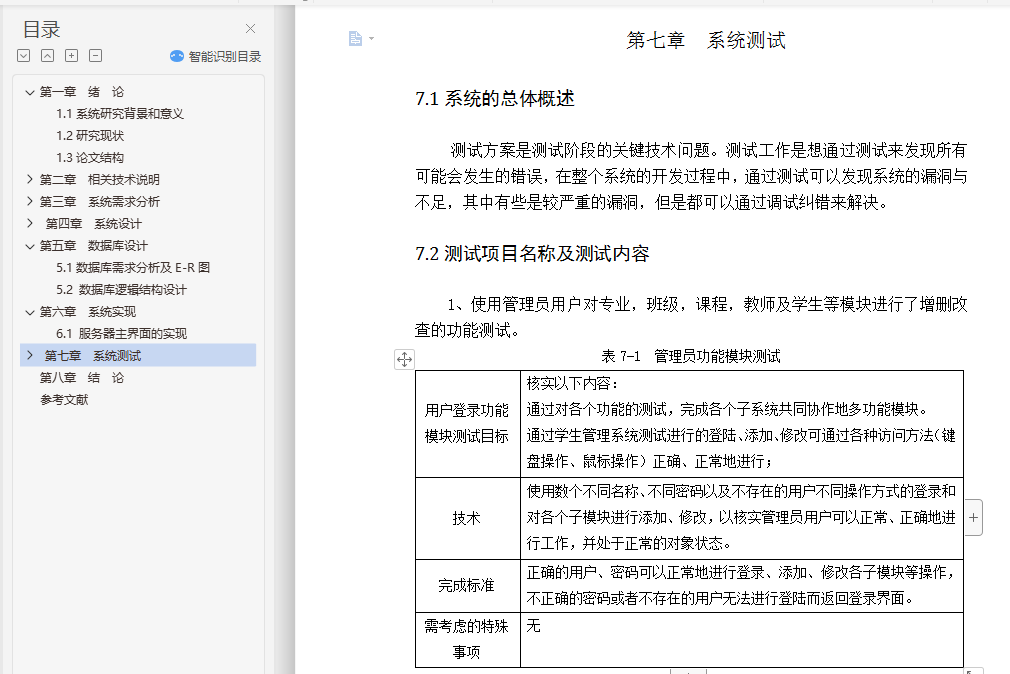Go to 5.1 数据库需求分析及 E-R 图
This screenshot has width=1010, height=674.
(x=133, y=267)
